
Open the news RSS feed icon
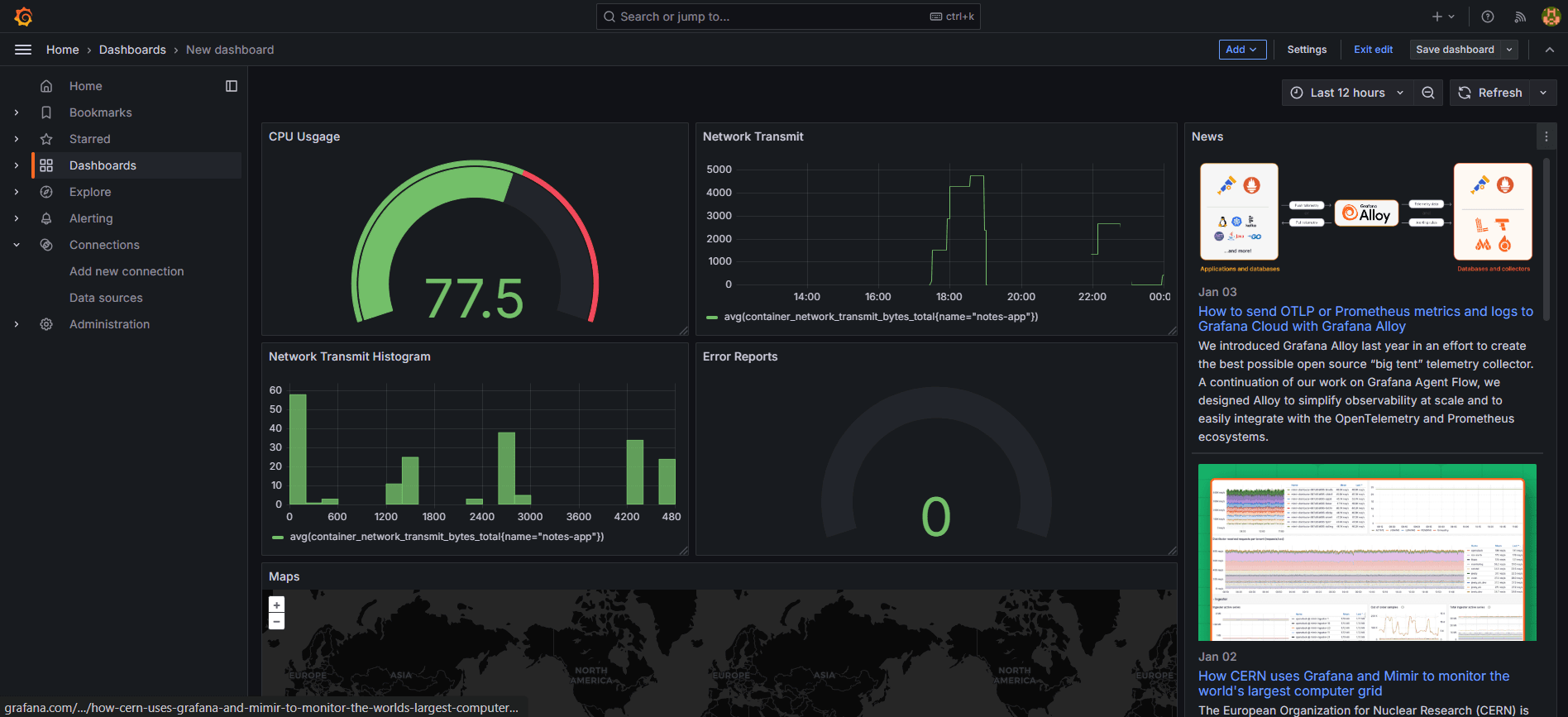[x=1520, y=17]
